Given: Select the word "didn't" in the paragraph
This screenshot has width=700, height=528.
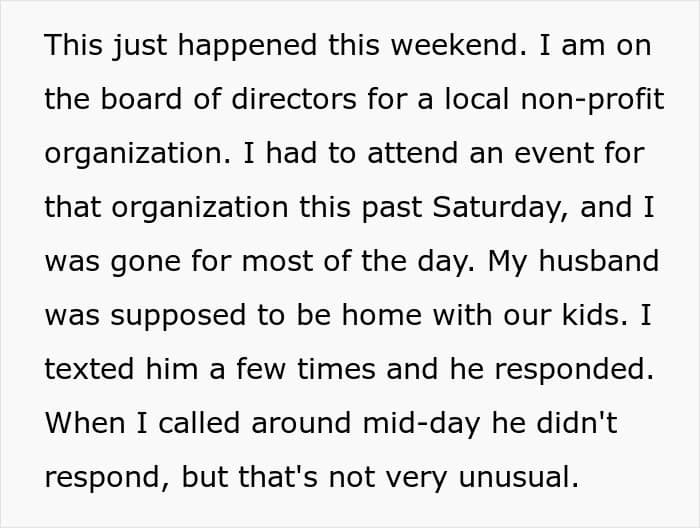Looking at the screenshot, I should [x=576, y=423].
